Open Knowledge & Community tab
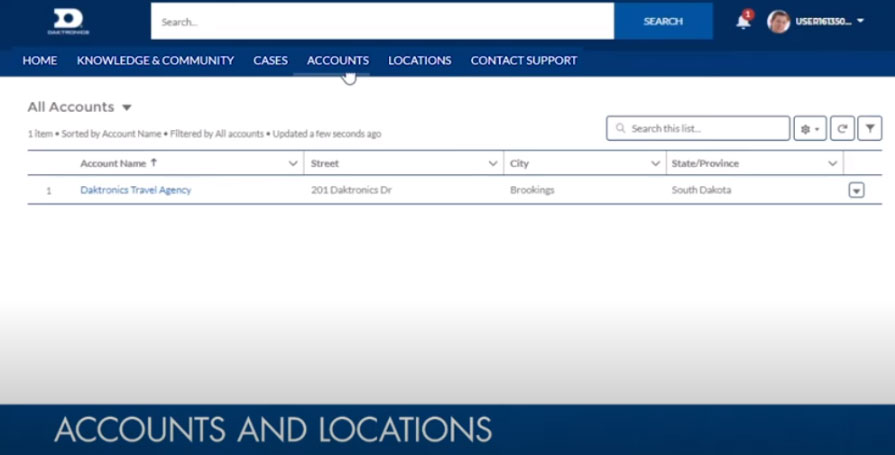 pos(155,60)
